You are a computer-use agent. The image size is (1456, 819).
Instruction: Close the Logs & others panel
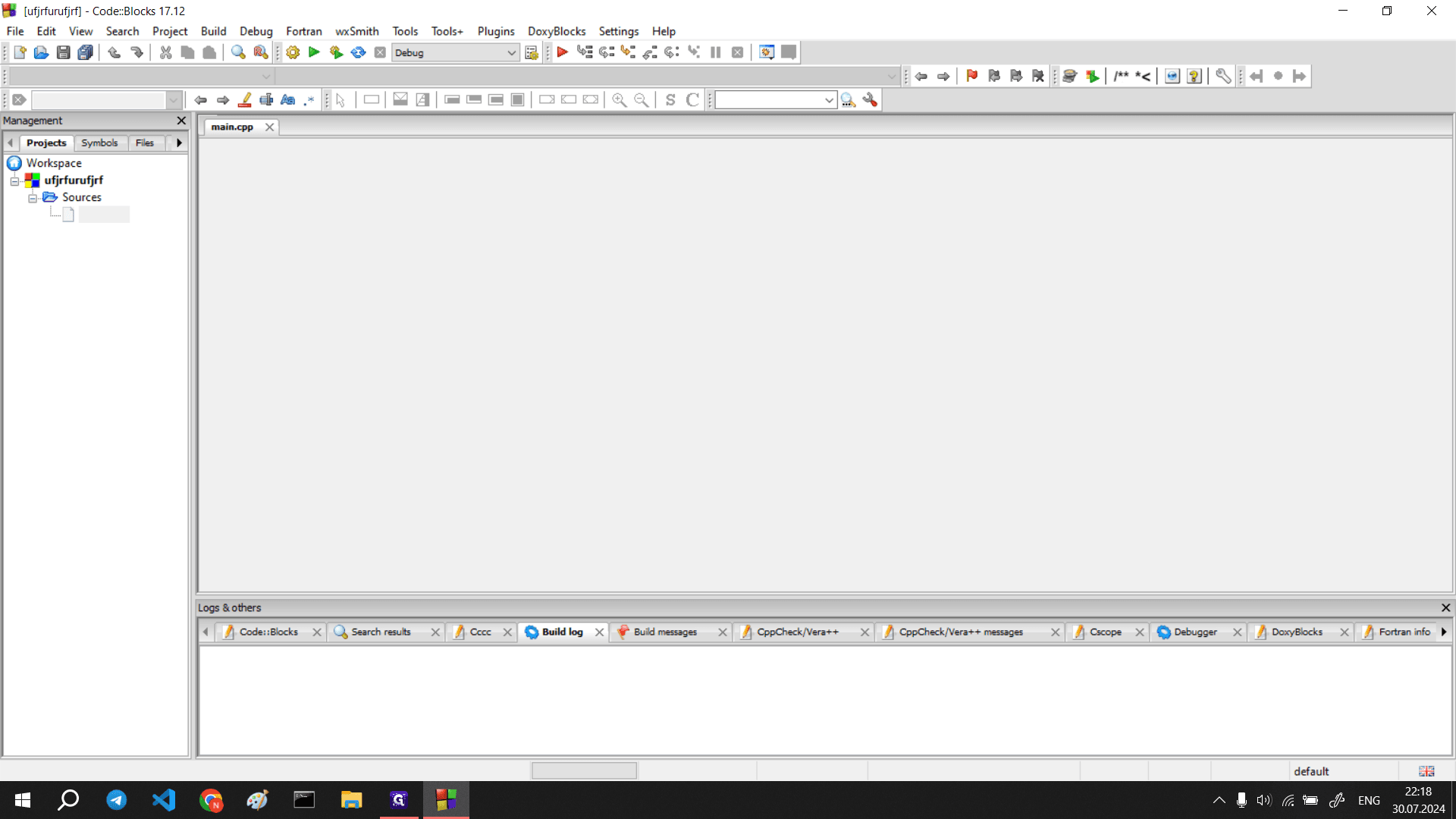(x=1445, y=607)
